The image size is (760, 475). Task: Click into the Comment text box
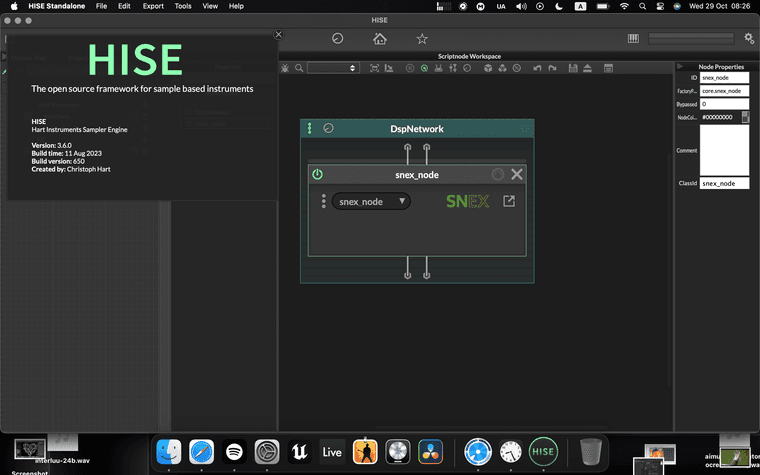(x=724, y=150)
